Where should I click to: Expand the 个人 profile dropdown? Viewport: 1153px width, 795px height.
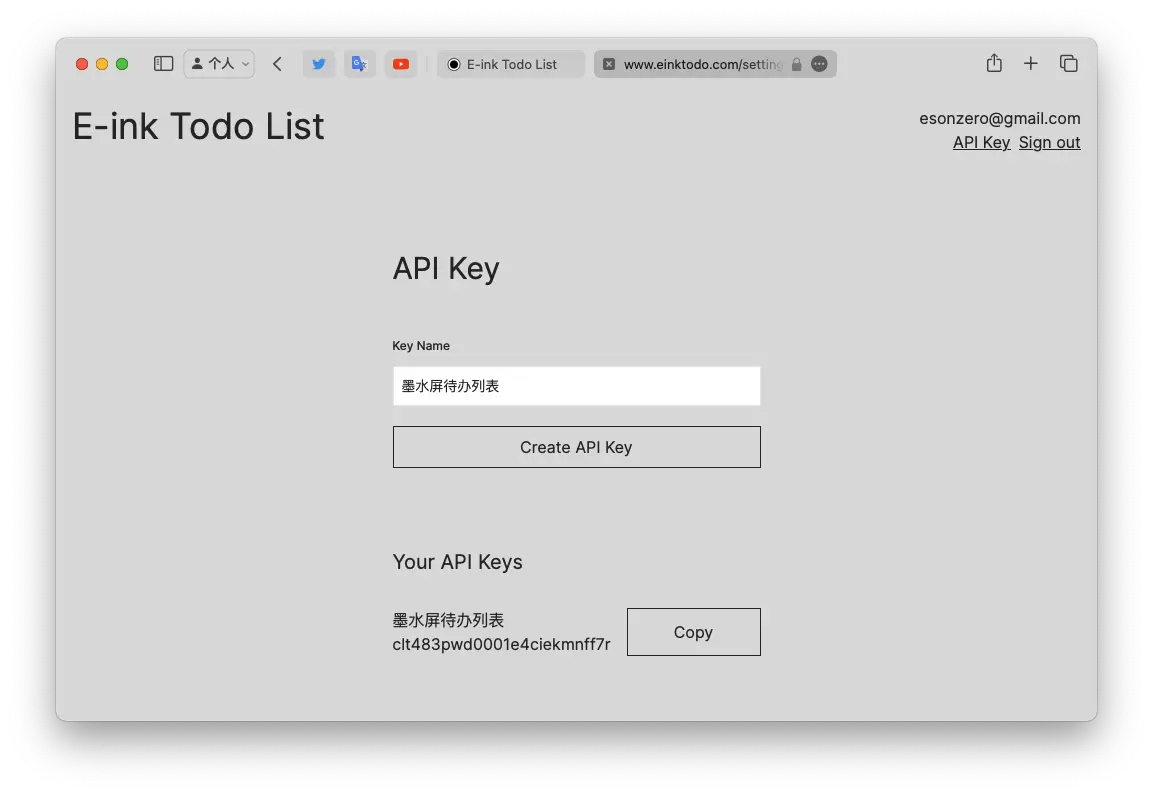tap(218, 63)
